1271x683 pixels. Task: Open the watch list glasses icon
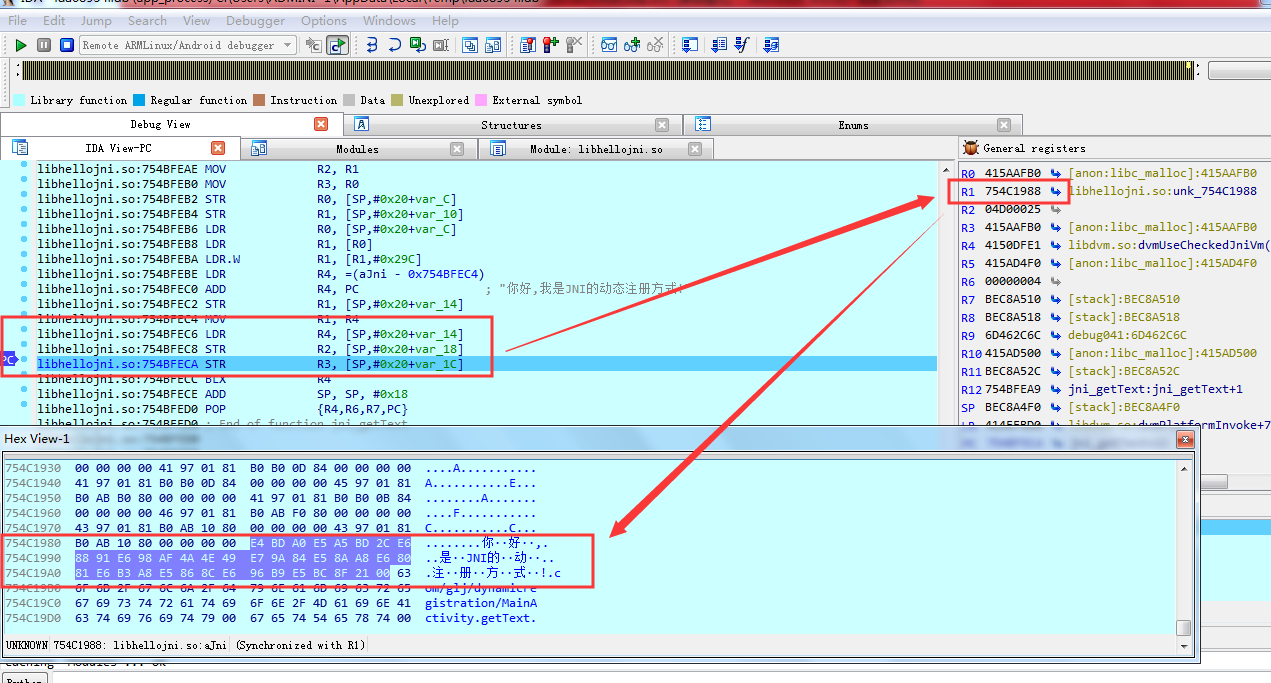[x=609, y=45]
